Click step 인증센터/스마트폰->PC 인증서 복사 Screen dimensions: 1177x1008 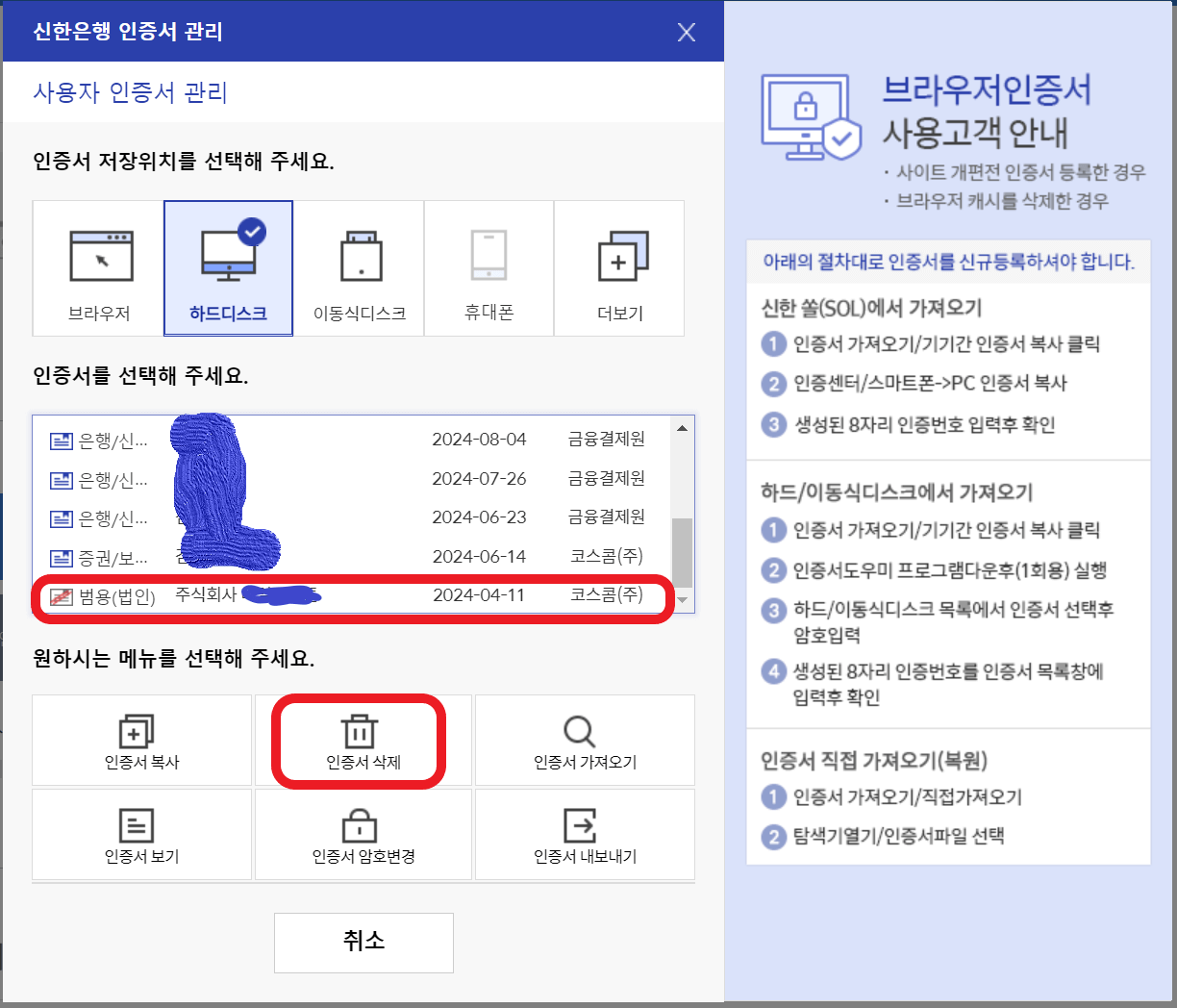(930, 384)
